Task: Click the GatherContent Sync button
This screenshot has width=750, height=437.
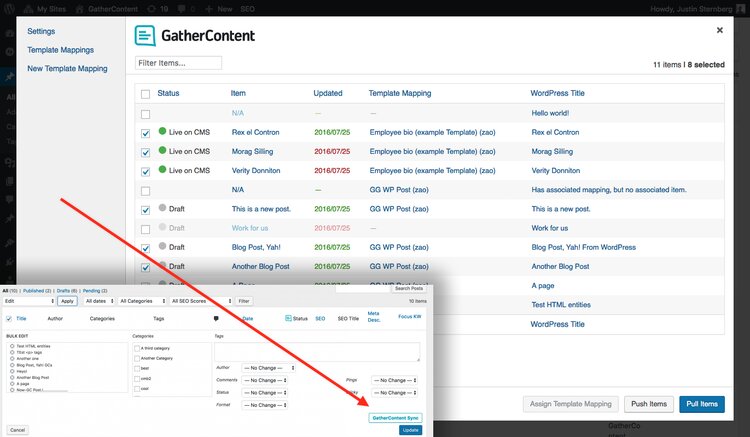Action: click(395, 418)
